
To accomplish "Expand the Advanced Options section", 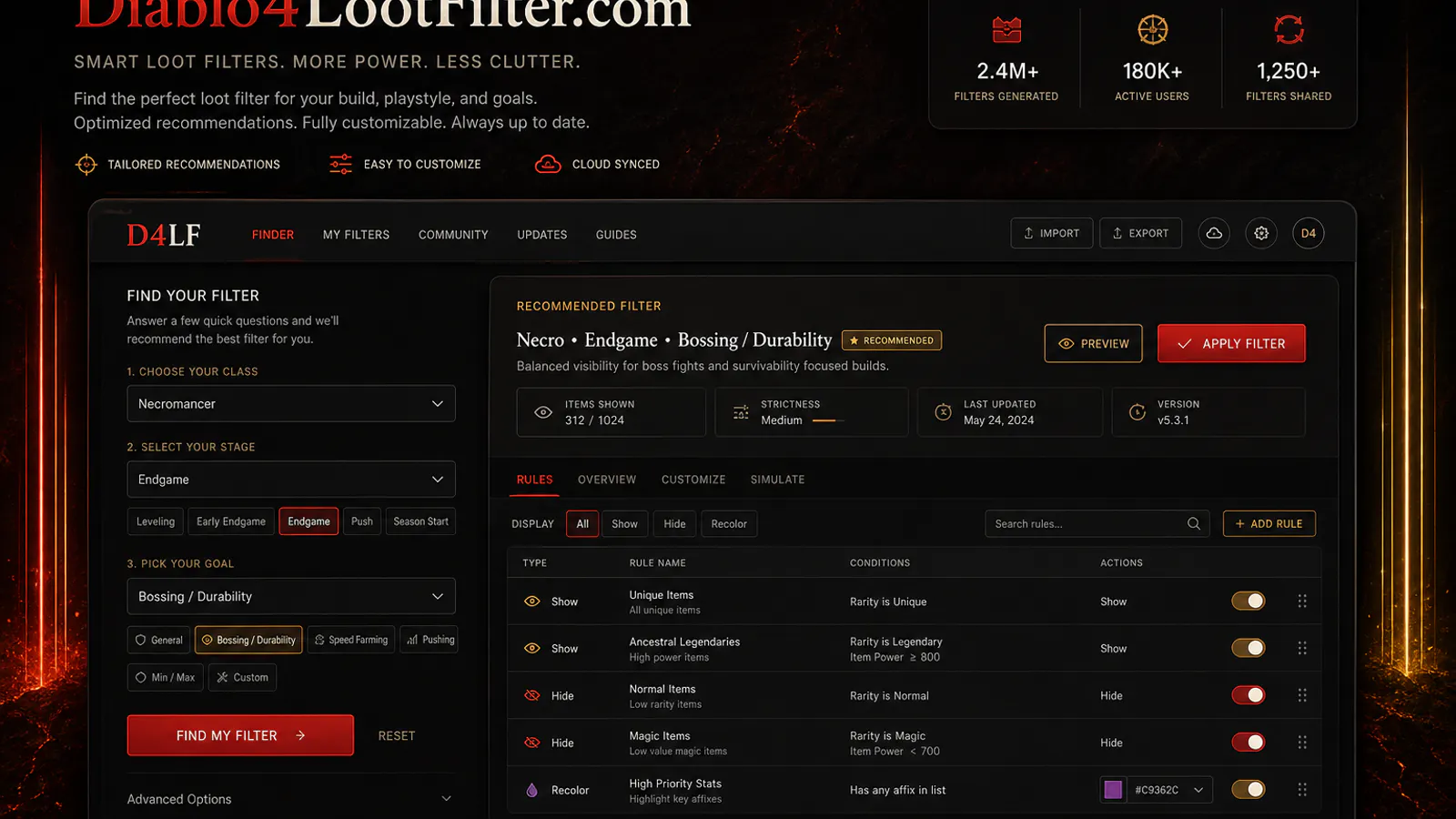I will pyautogui.click(x=291, y=799).
